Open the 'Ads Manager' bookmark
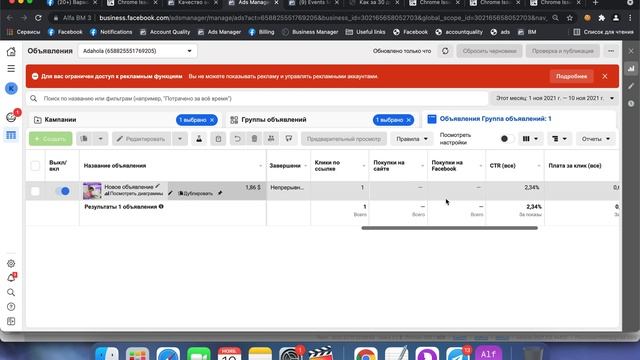The height and width of the screenshot is (360, 640). click(x=219, y=32)
